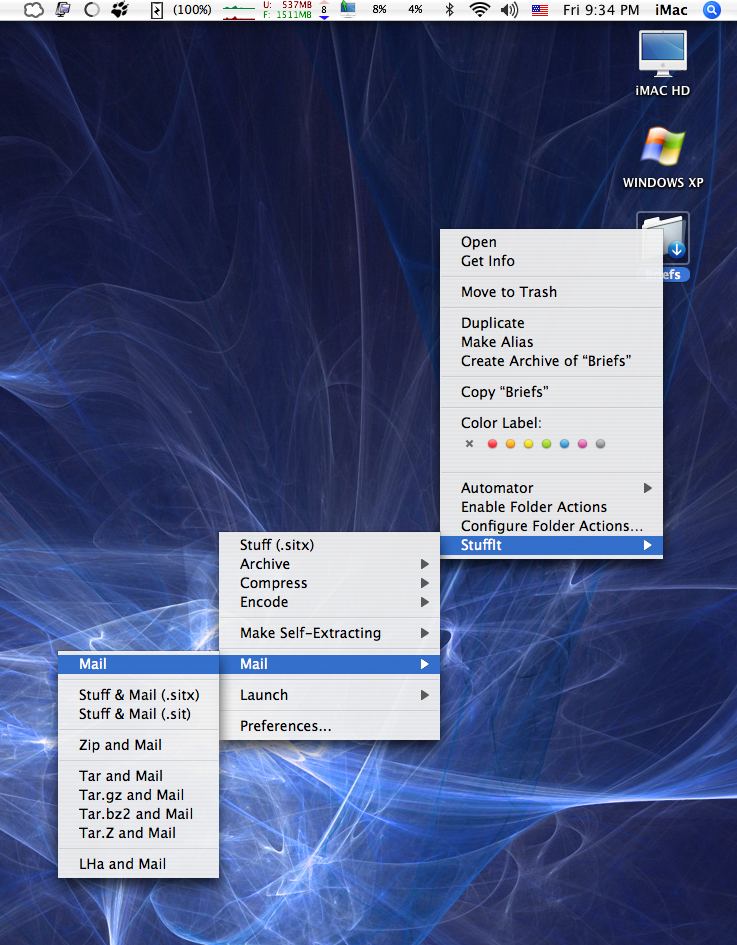737x945 pixels.
Task: Click the clock showing Fri 9:34 PM
Action: coord(601,10)
